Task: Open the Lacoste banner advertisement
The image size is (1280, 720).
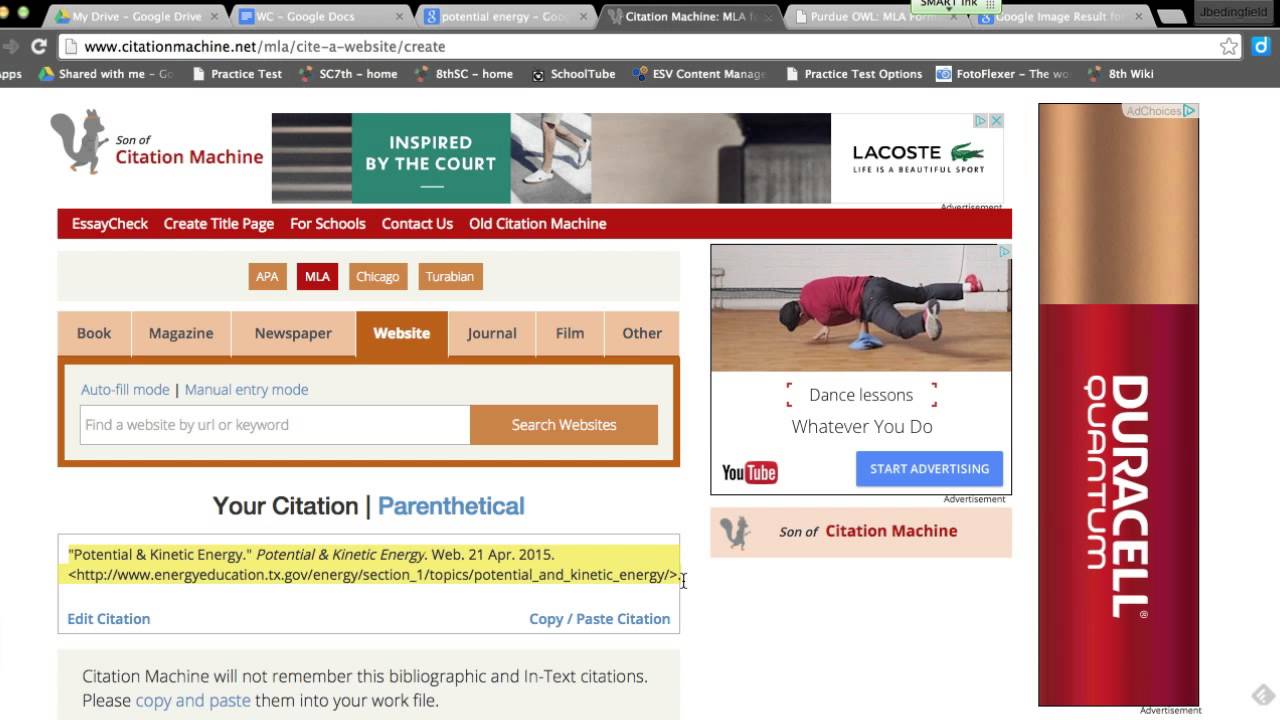Action: 637,158
